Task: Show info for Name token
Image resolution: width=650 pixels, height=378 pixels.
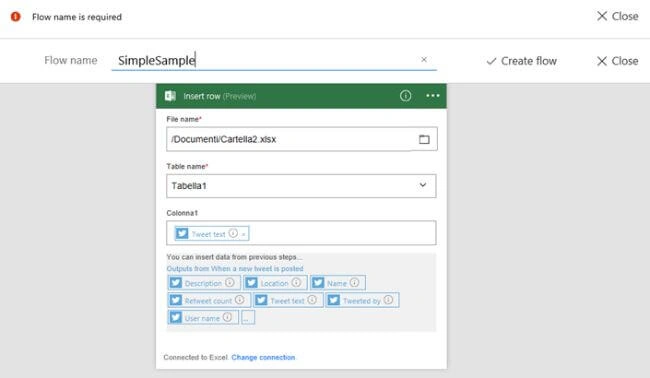Action: [354, 283]
